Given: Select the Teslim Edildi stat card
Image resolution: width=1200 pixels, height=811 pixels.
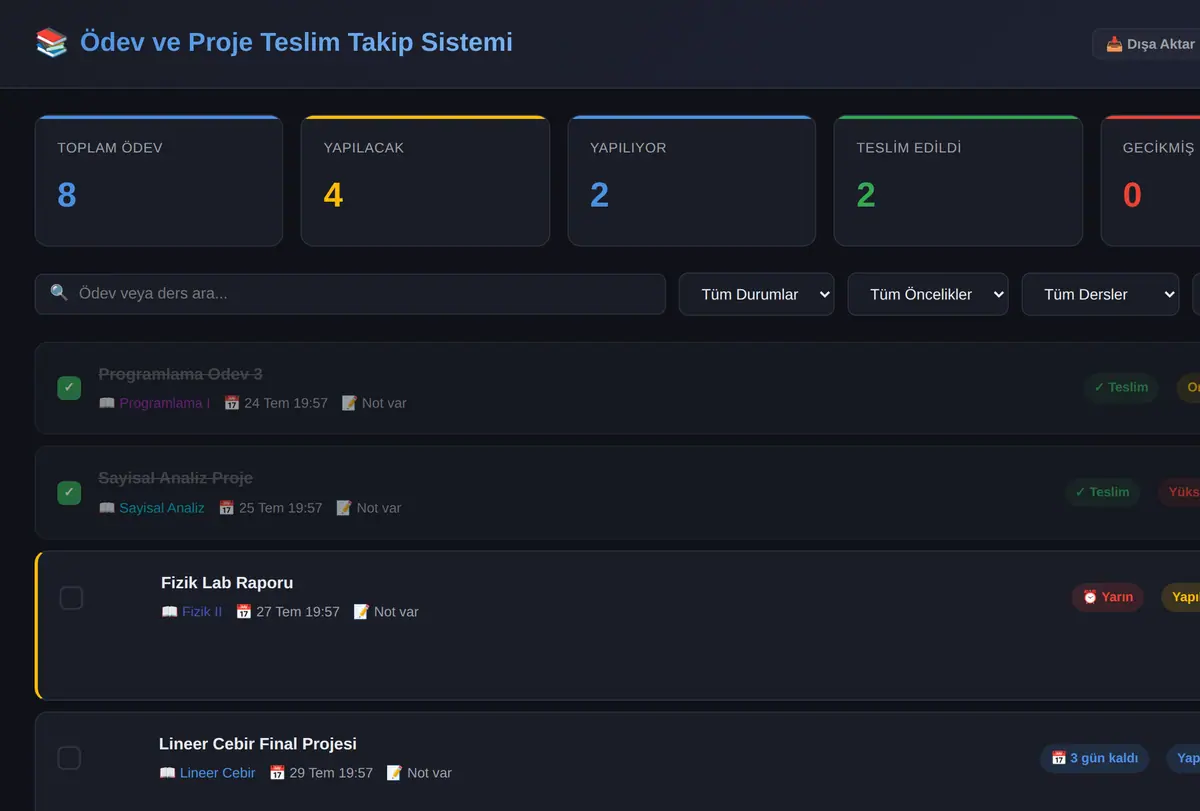Looking at the screenshot, I should click(958, 181).
